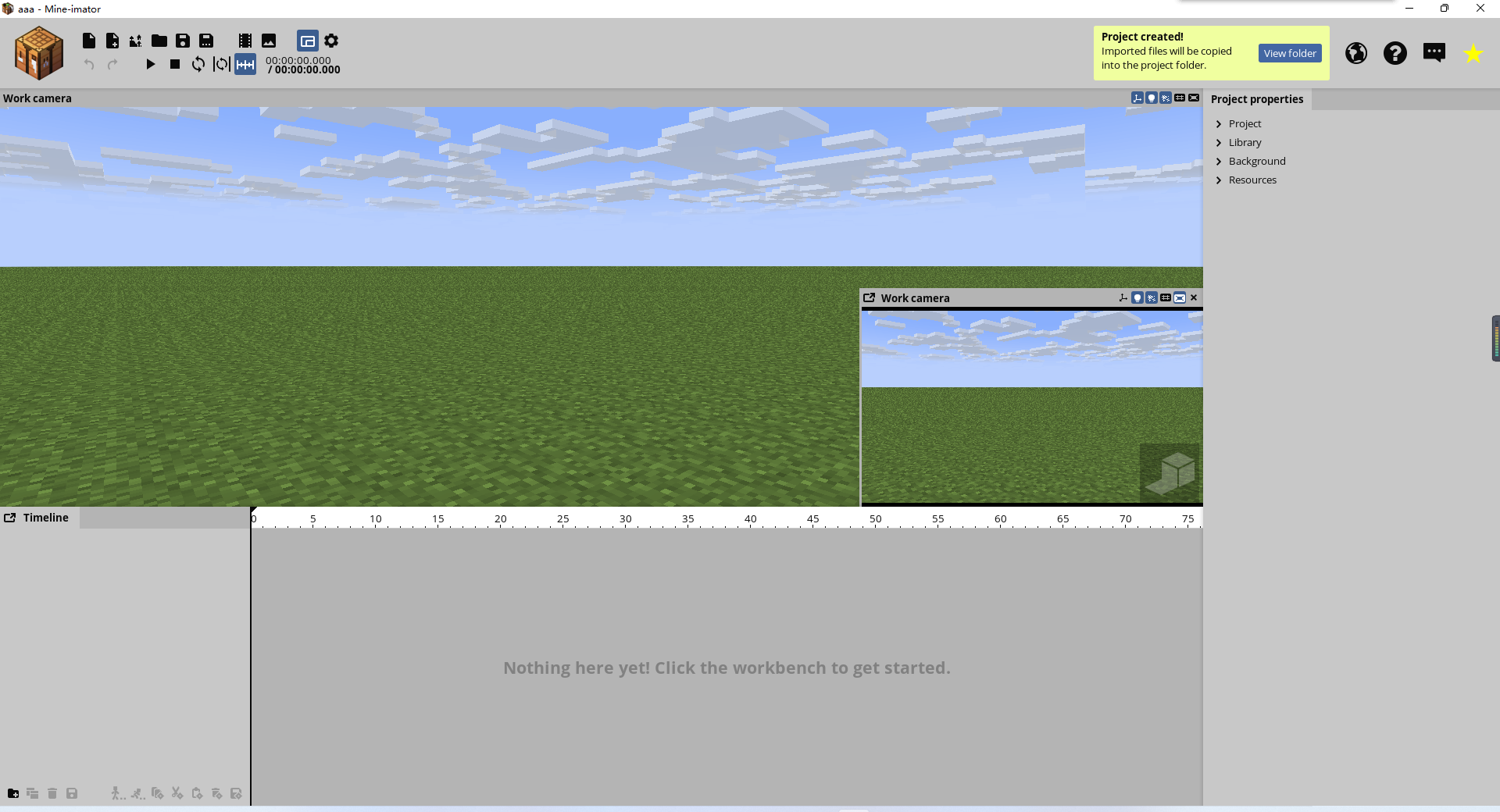1500x812 pixels.
Task: Create a new project with the blank page icon
Action: click(89, 41)
